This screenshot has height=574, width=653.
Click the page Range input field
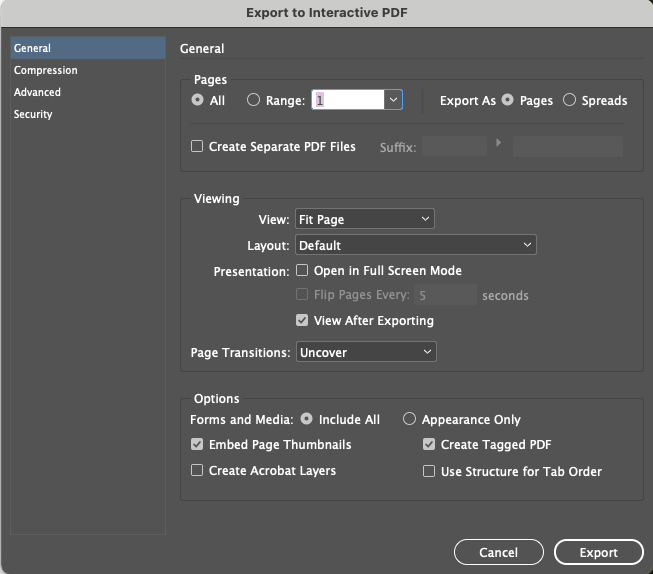click(347, 100)
